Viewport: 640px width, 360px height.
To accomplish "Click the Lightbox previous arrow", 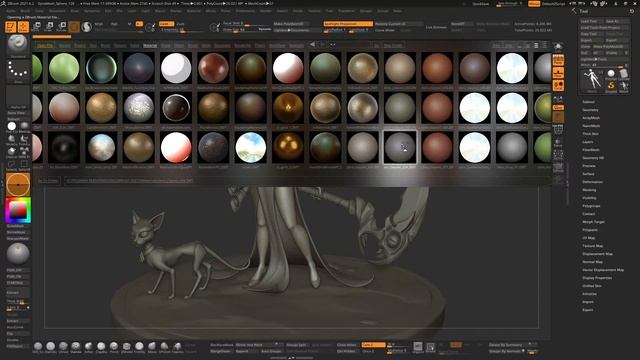I will (312, 44).
